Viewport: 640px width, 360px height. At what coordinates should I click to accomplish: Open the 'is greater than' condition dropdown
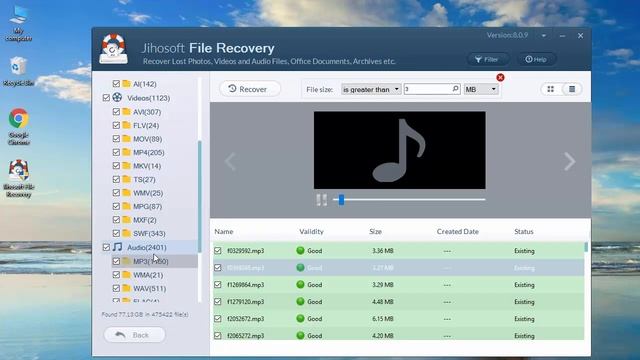[371, 89]
